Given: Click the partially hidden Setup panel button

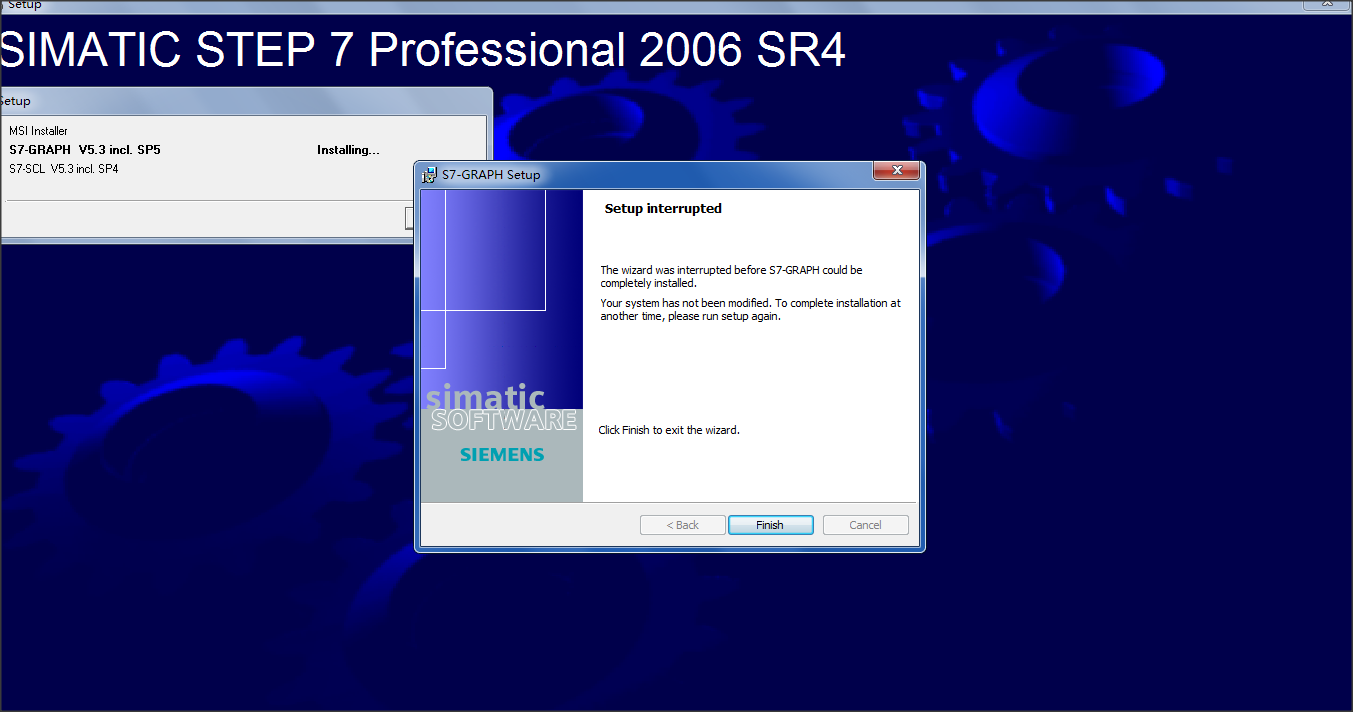Looking at the screenshot, I should click(x=409, y=218).
